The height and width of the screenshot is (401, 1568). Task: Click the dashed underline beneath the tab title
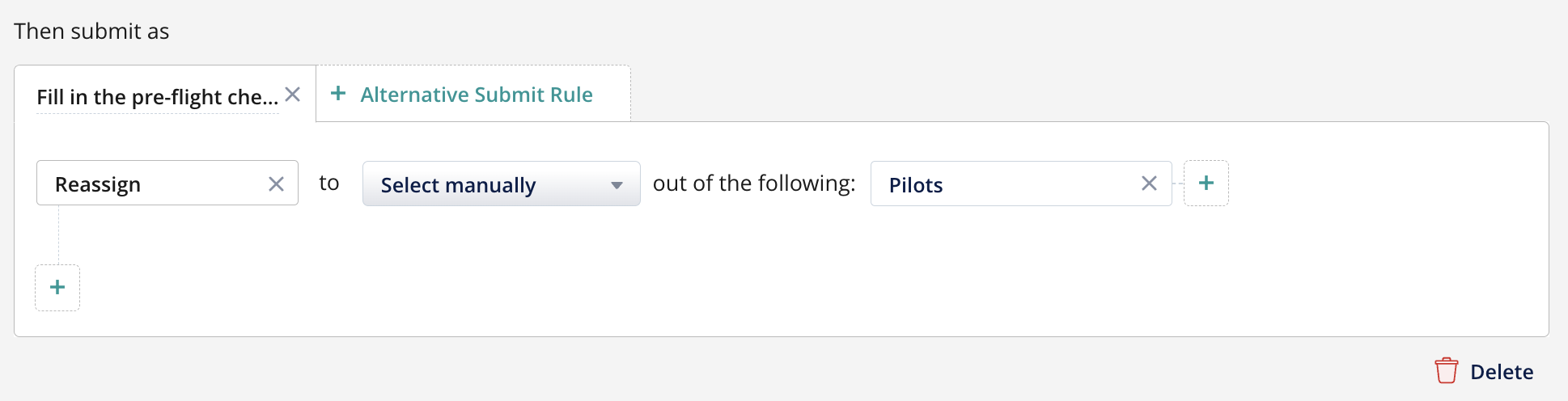(157, 114)
